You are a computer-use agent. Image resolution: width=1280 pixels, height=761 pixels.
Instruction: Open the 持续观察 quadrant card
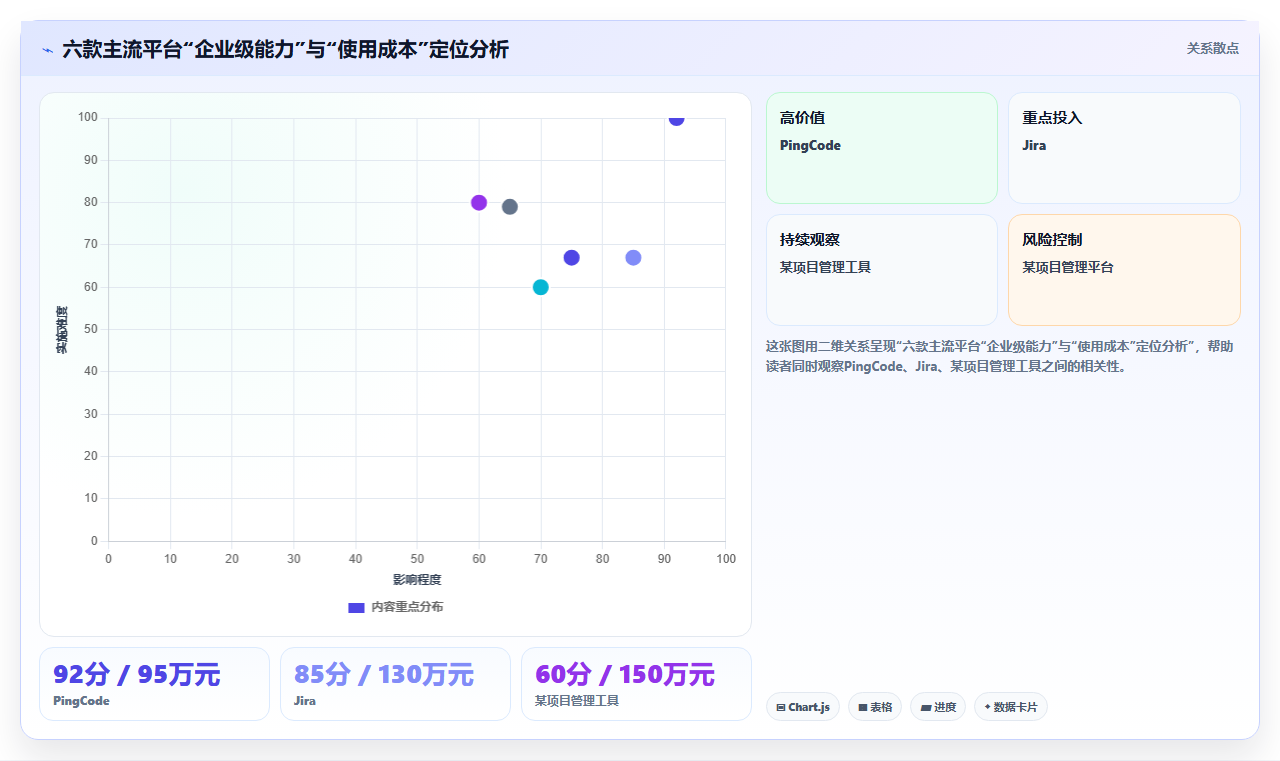[882, 270]
